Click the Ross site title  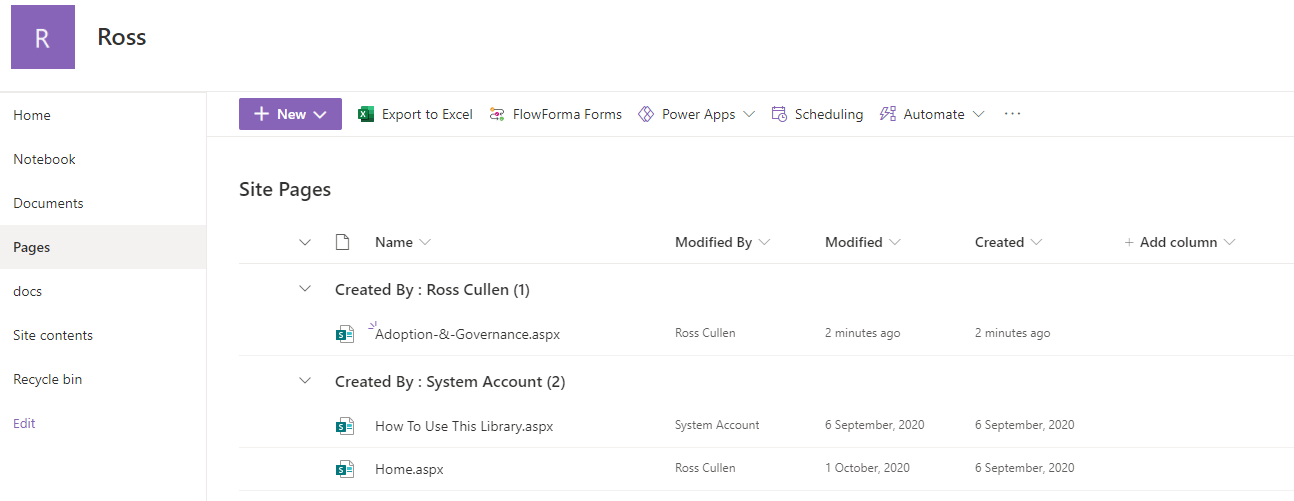[x=122, y=37]
